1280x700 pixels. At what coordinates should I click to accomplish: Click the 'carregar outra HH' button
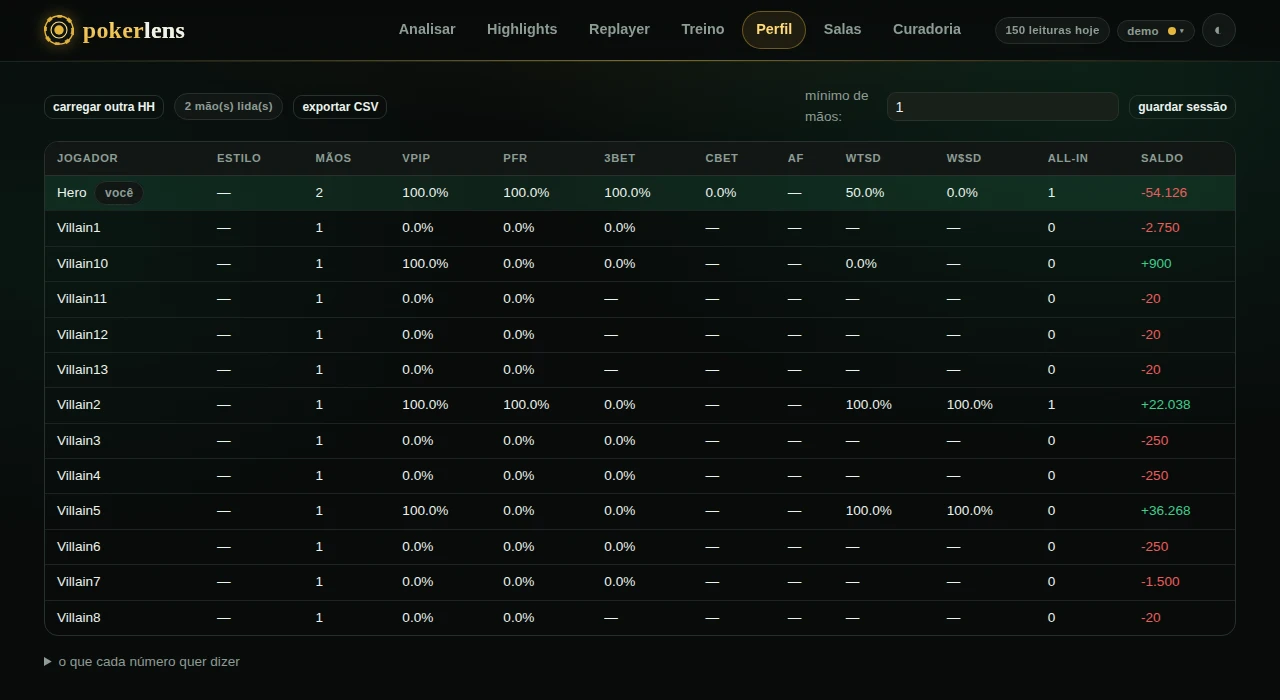coord(104,107)
